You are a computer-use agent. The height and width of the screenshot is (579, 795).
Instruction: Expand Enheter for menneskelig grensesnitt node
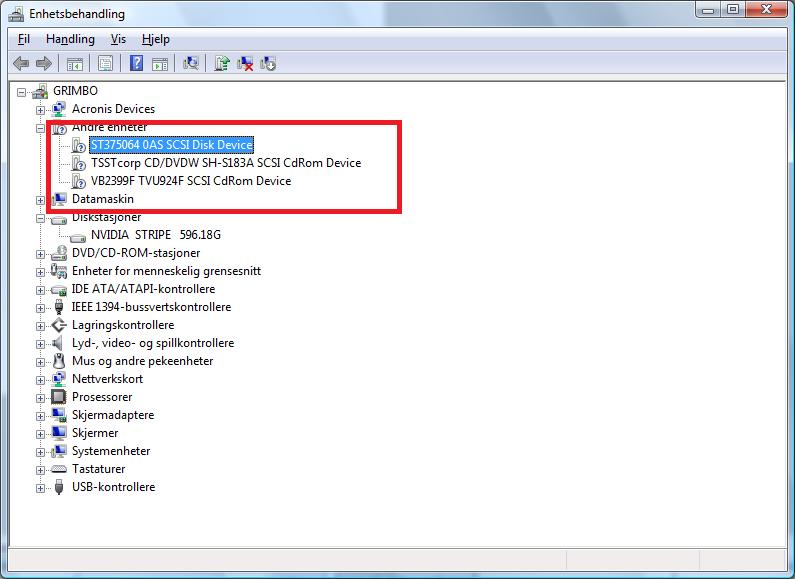pos(40,272)
